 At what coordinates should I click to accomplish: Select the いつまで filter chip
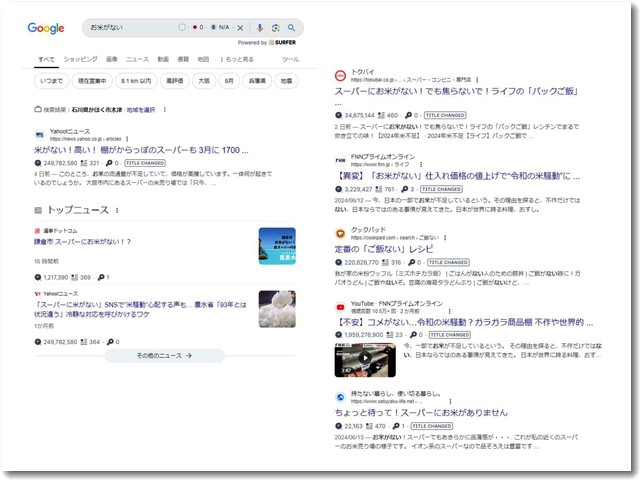tap(51, 81)
